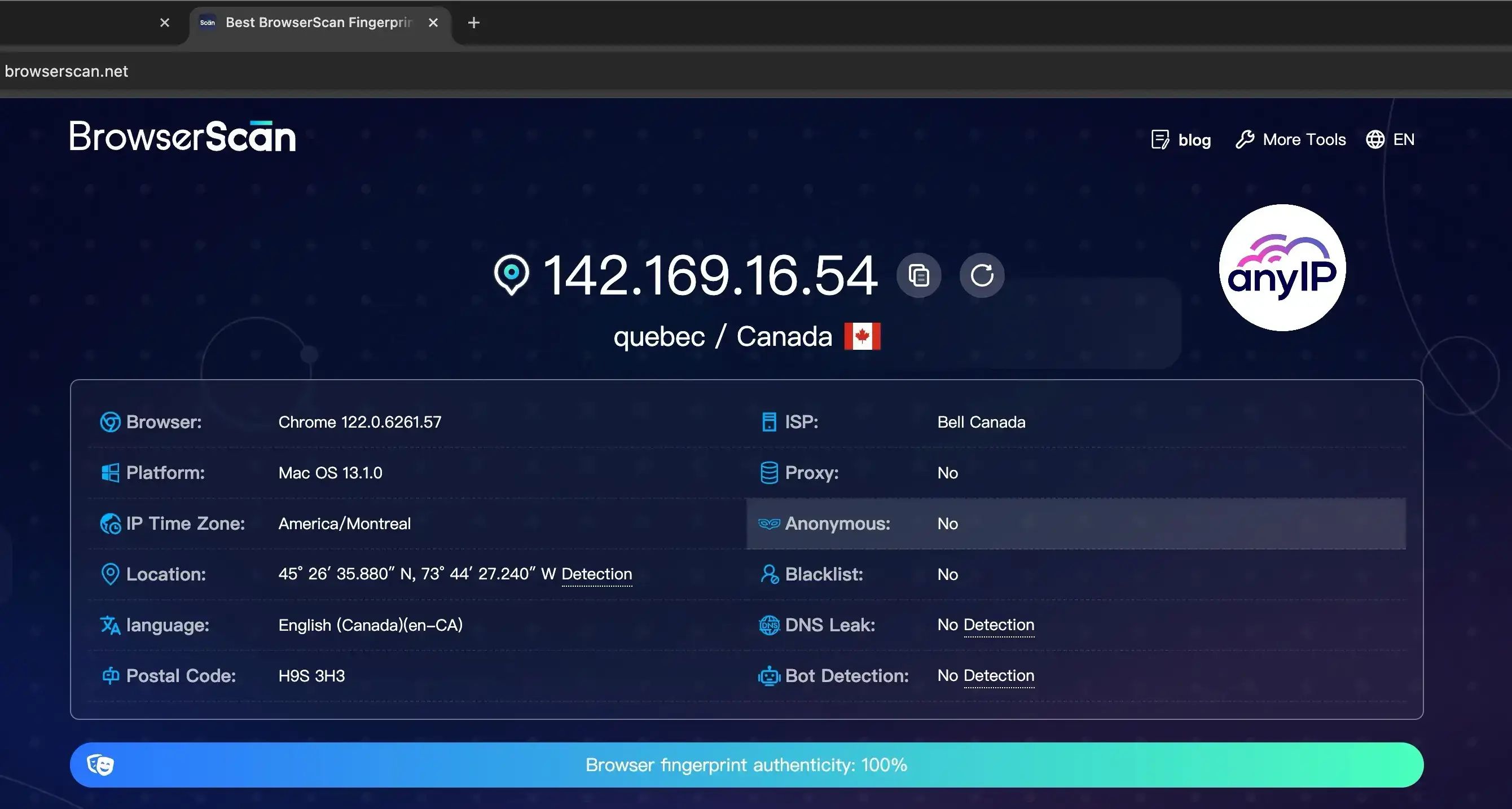Image resolution: width=1512 pixels, height=809 pixels.
Task: Click the Browser fingerprint authenticity bar
Action: [x=746, y=764]
